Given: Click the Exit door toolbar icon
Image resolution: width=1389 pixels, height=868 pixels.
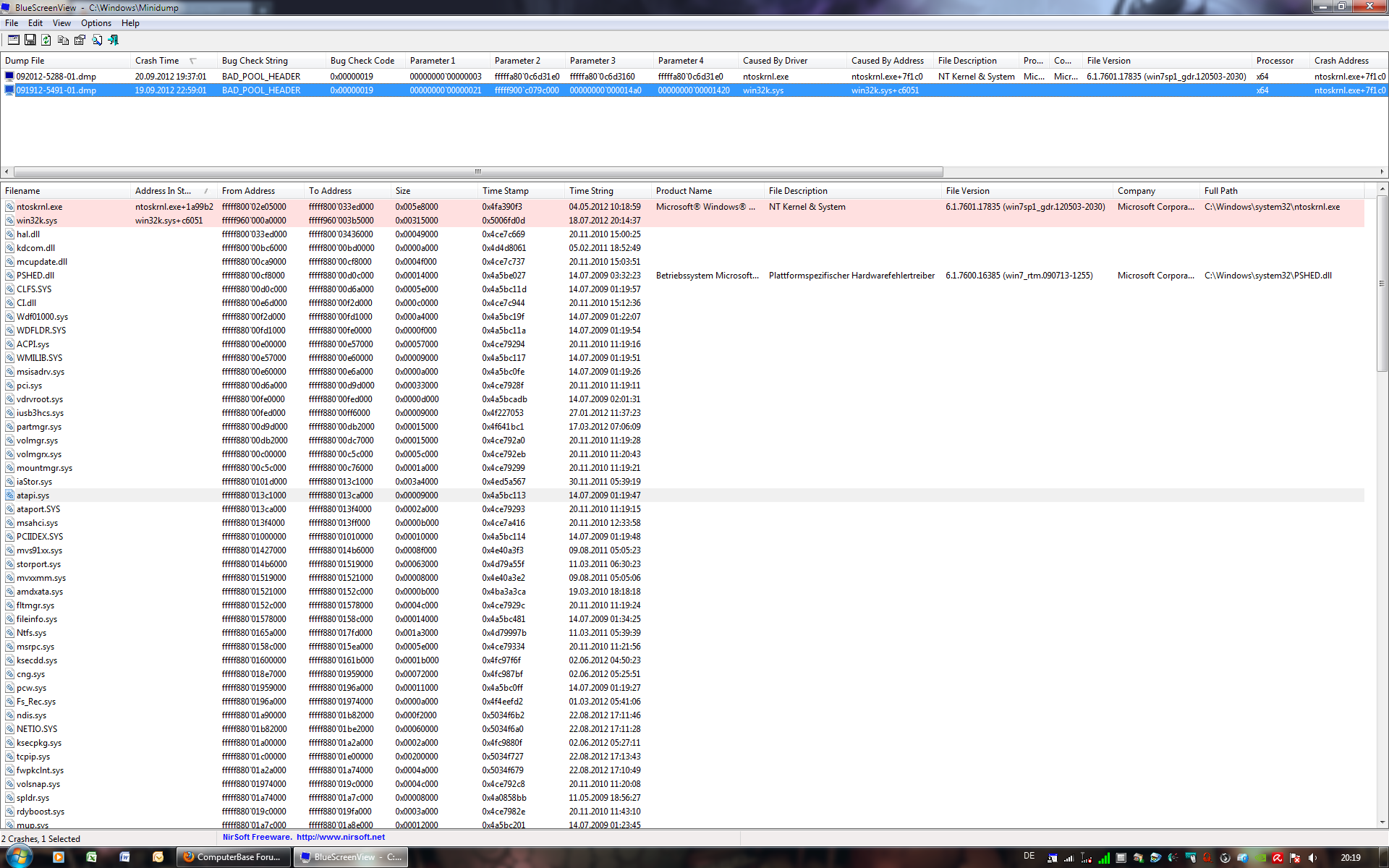Looking at the screenshot, I should (114, 40).
